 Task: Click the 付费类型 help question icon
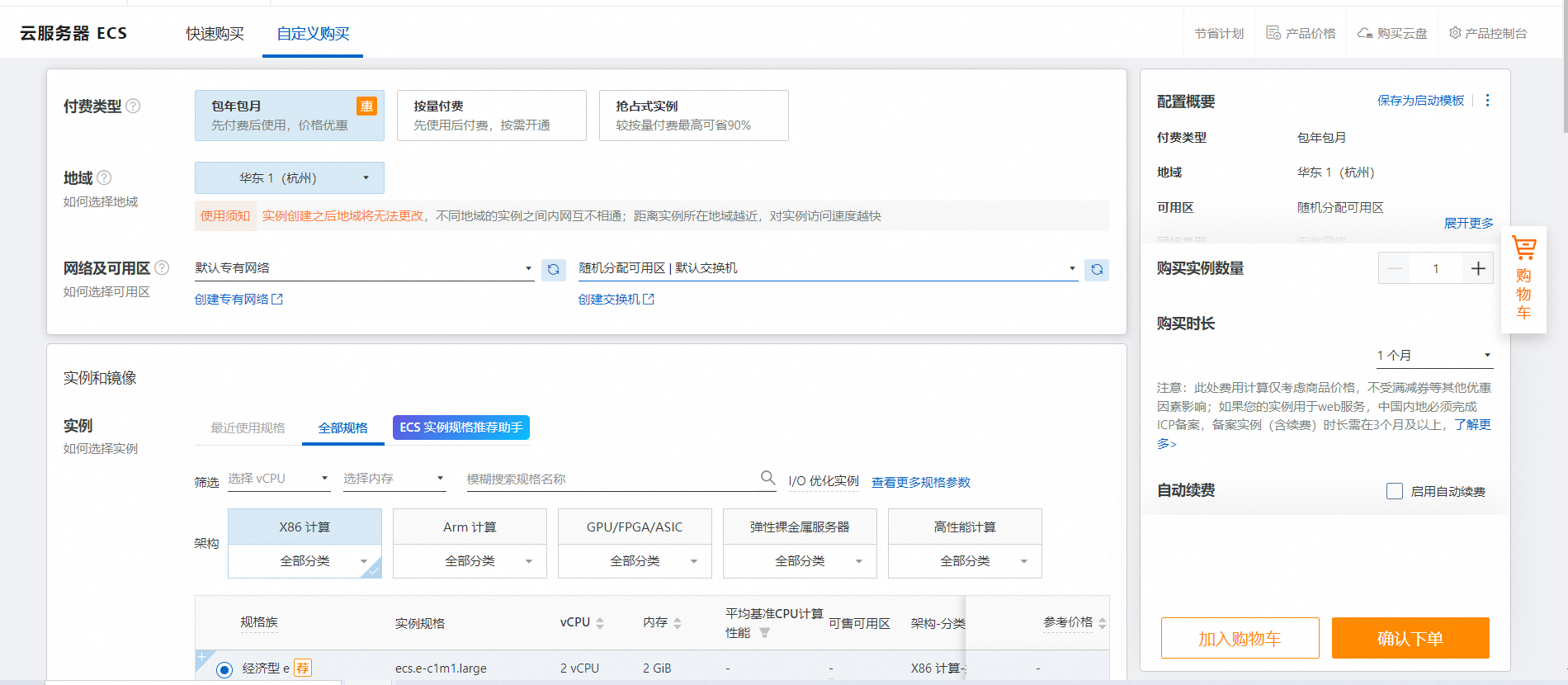tap(133, 106)
